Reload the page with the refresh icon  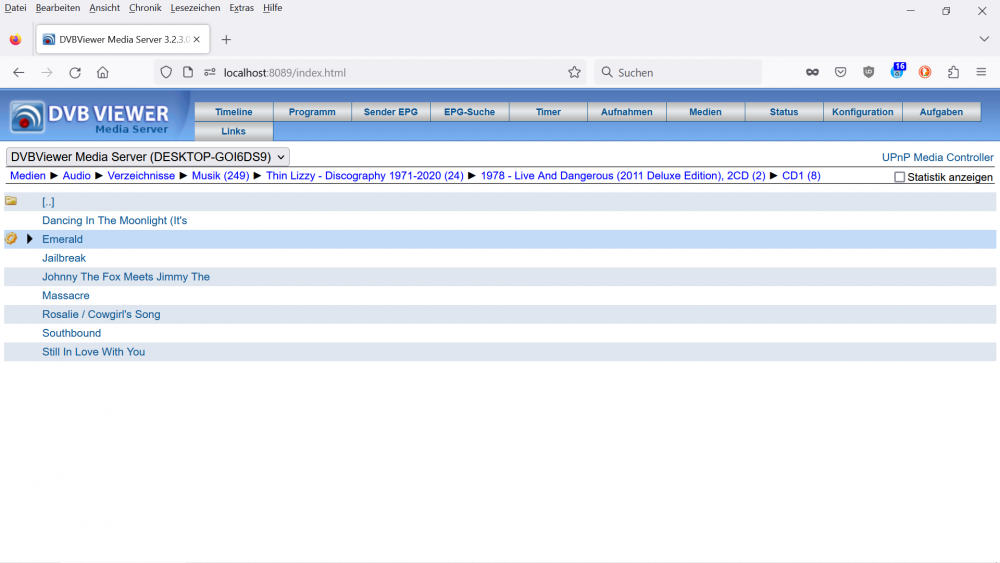tap(75, 73)
